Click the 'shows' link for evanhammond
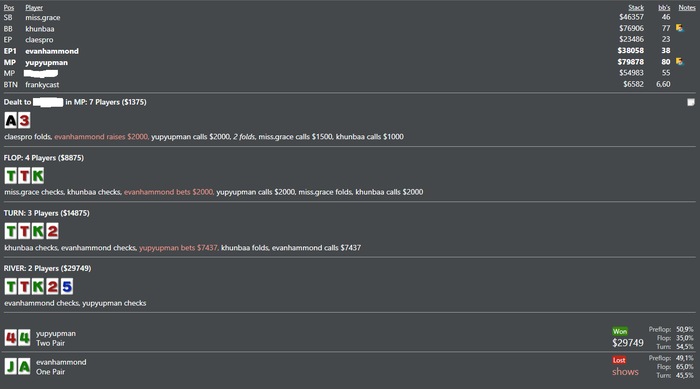Image resolution: width=700 pixels, height=389 pixels. (625, 372)
